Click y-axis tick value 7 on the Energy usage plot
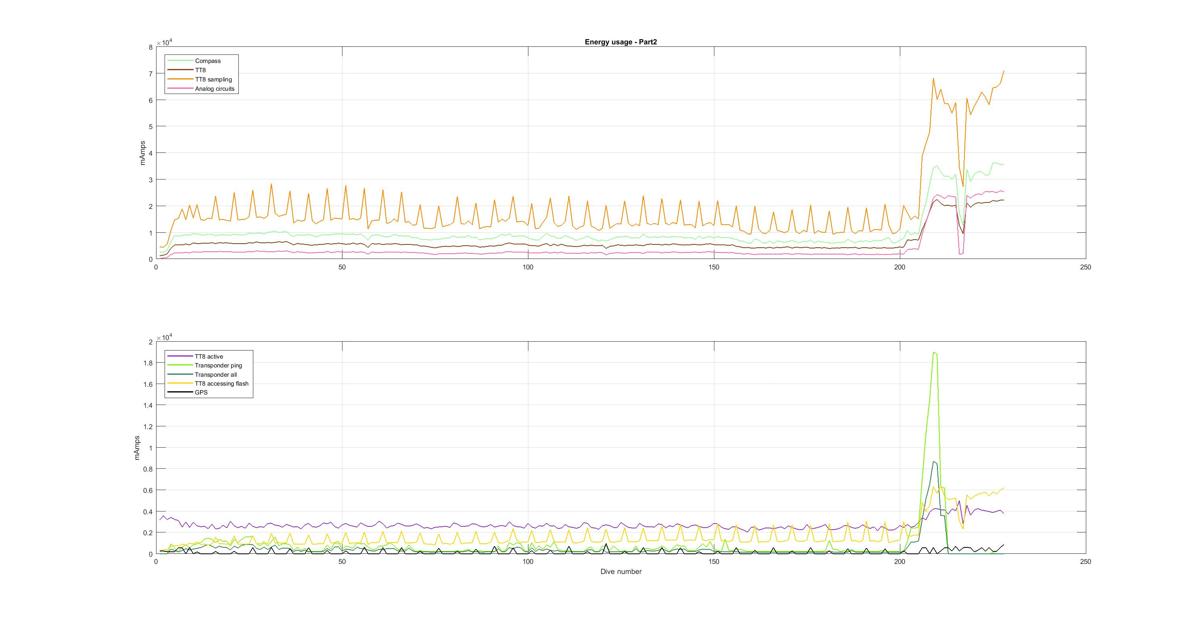1200x622 pixels. click(x=150, y=73)
